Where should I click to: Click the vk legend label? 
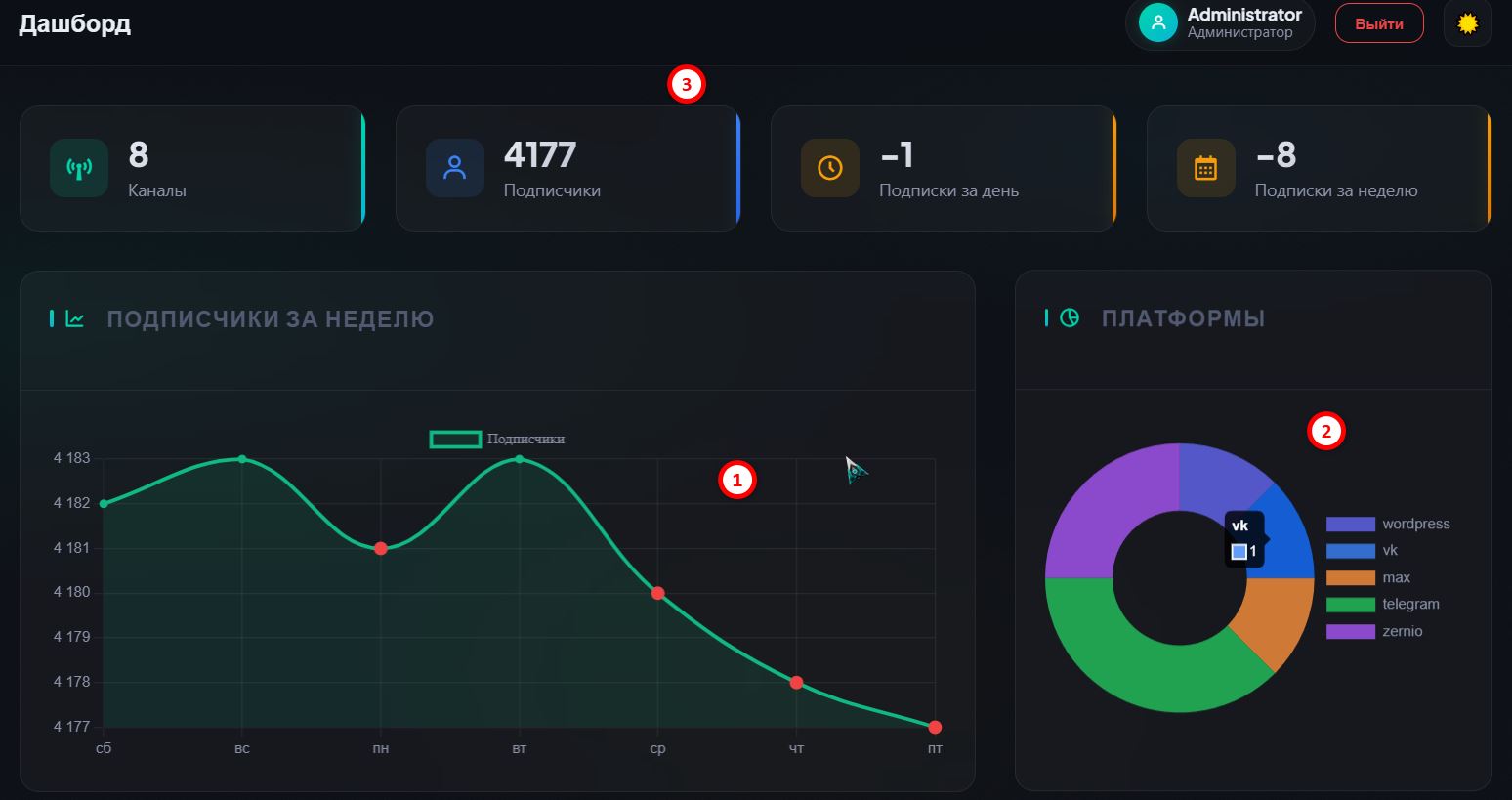tap(1391, 550)
